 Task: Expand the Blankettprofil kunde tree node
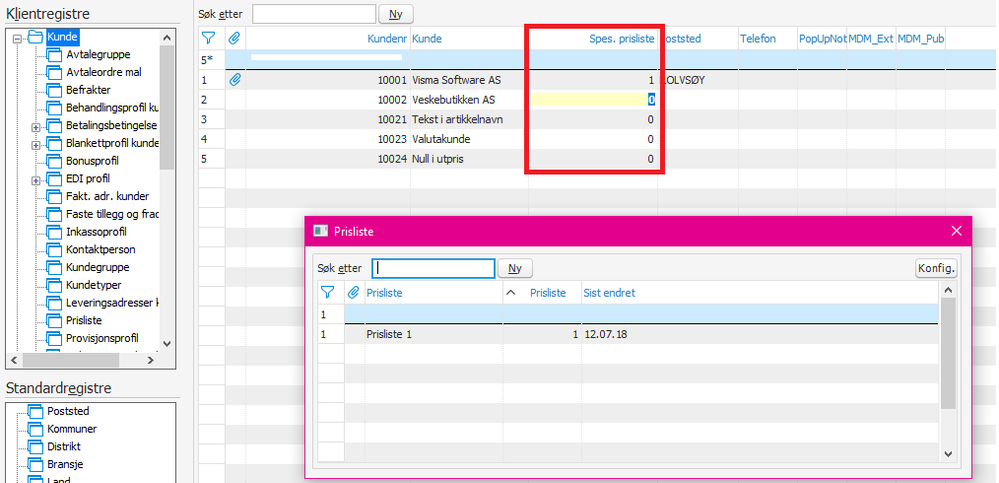tap(36, 145)
